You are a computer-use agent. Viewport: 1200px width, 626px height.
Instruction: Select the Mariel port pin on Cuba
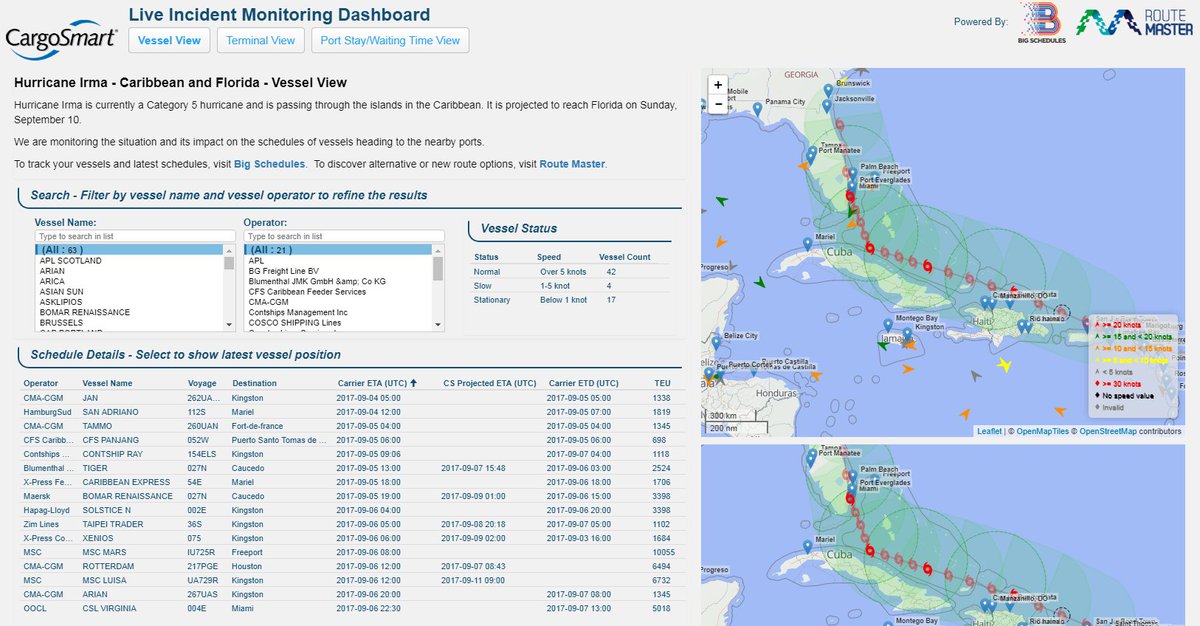[808, 246]
